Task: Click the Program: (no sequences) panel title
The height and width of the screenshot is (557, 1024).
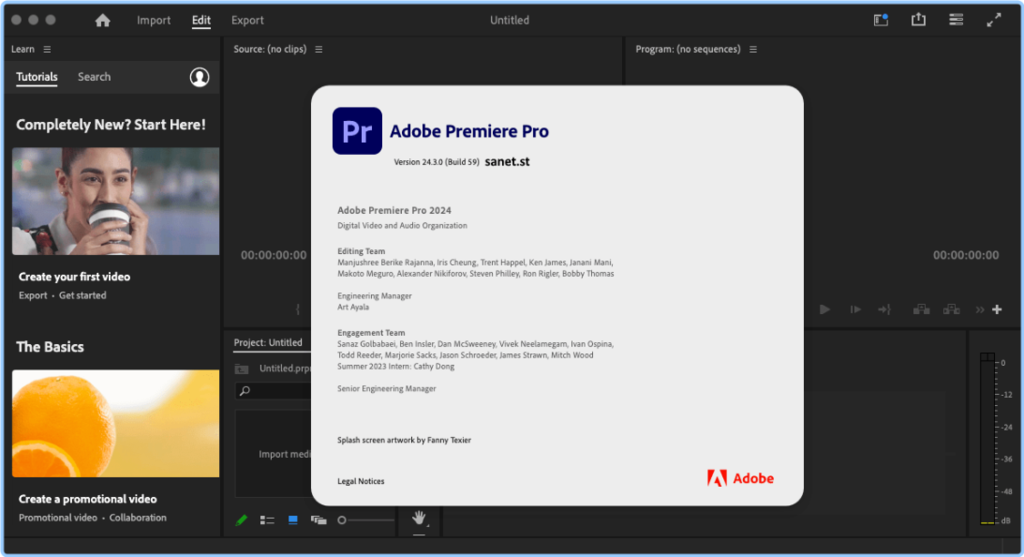Action: point(688,49)
